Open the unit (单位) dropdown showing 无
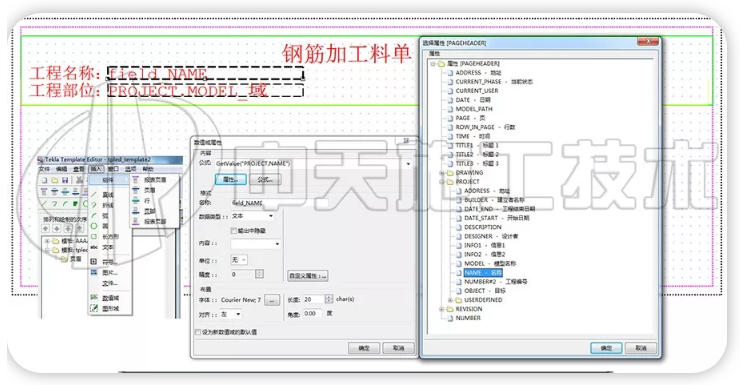740x385 pixels. point(244,260)
